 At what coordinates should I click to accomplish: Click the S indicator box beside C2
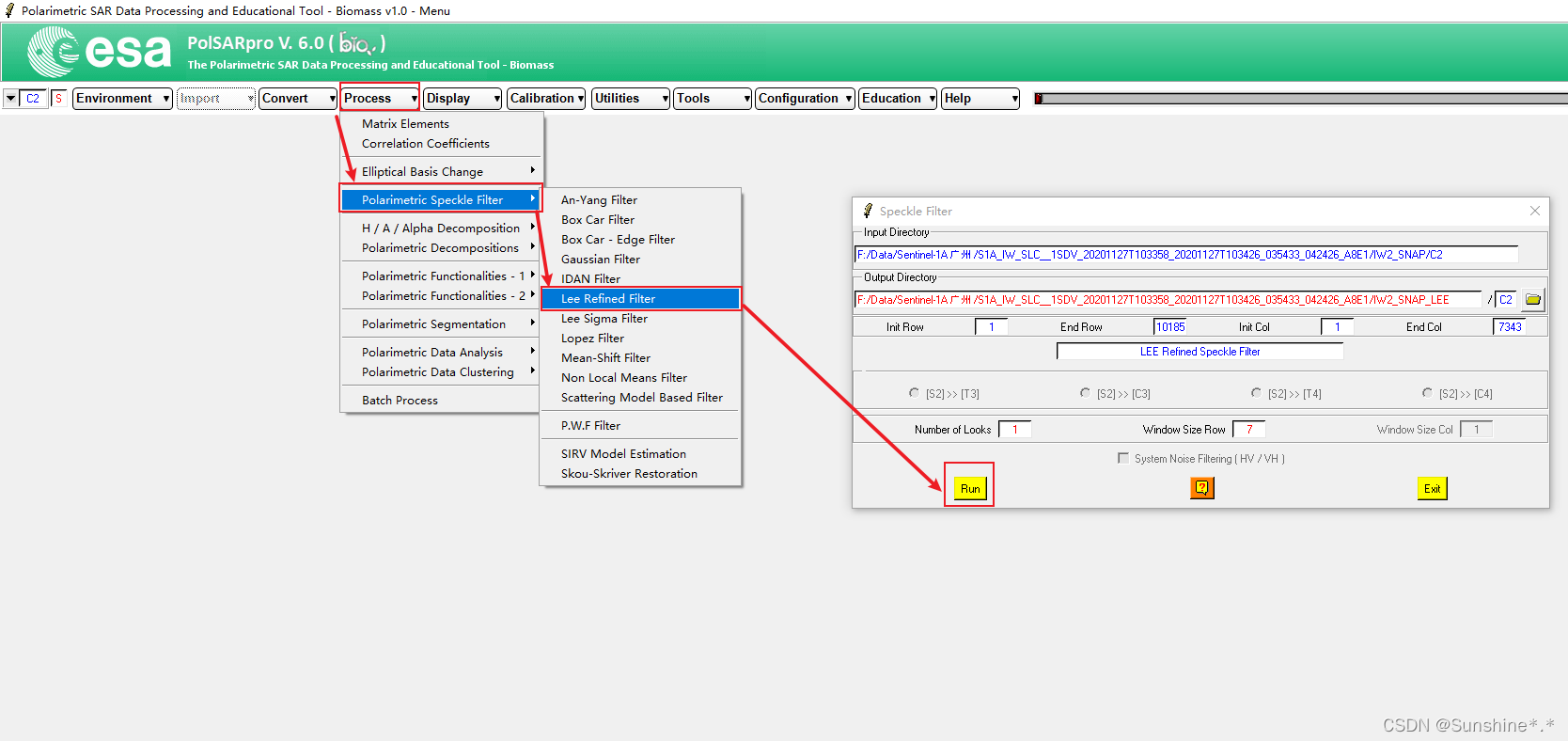pyautogui.click(x=58, y=98)
